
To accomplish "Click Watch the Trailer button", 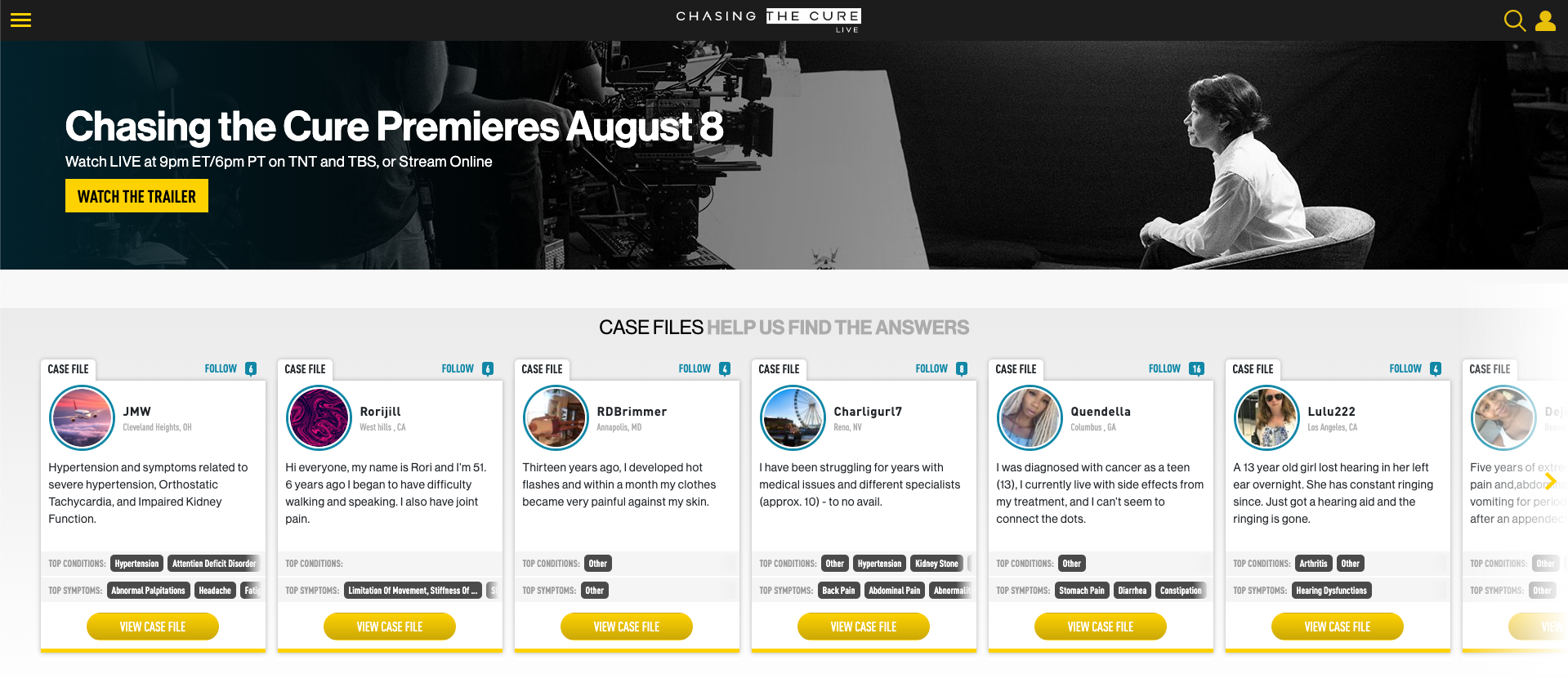I will pyautogui.click(x=136, y=196).
